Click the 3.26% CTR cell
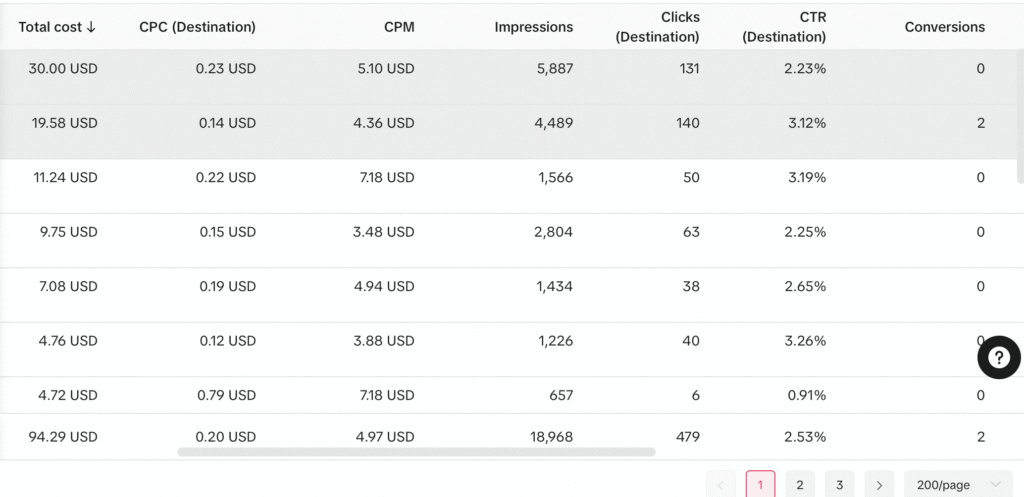 (805, 341)
